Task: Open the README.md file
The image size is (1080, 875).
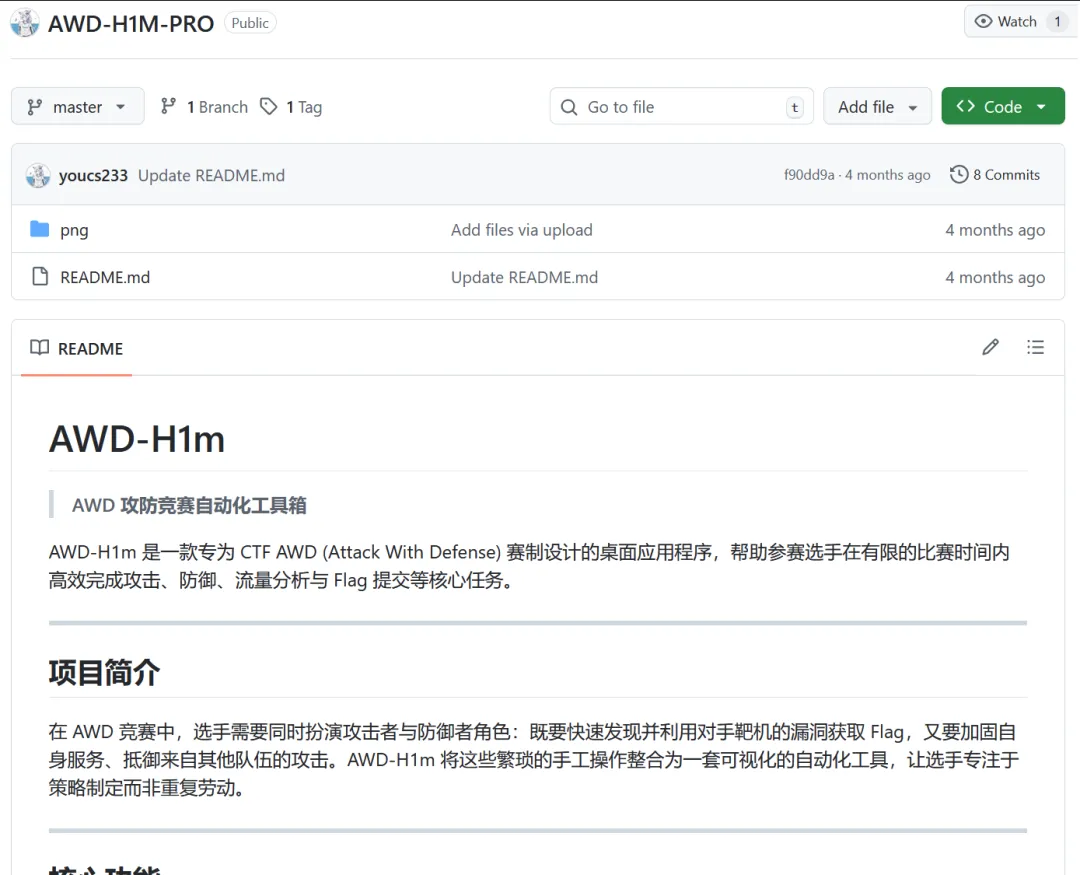Action: [x=105, y=277]
